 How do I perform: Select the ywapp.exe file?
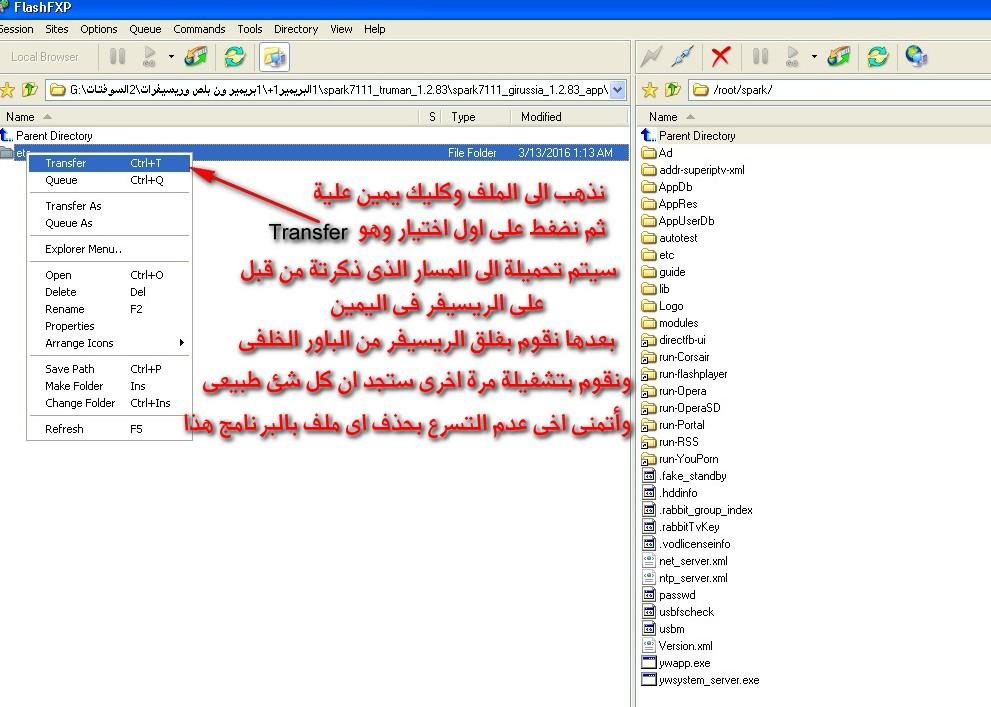coord(684,663)
